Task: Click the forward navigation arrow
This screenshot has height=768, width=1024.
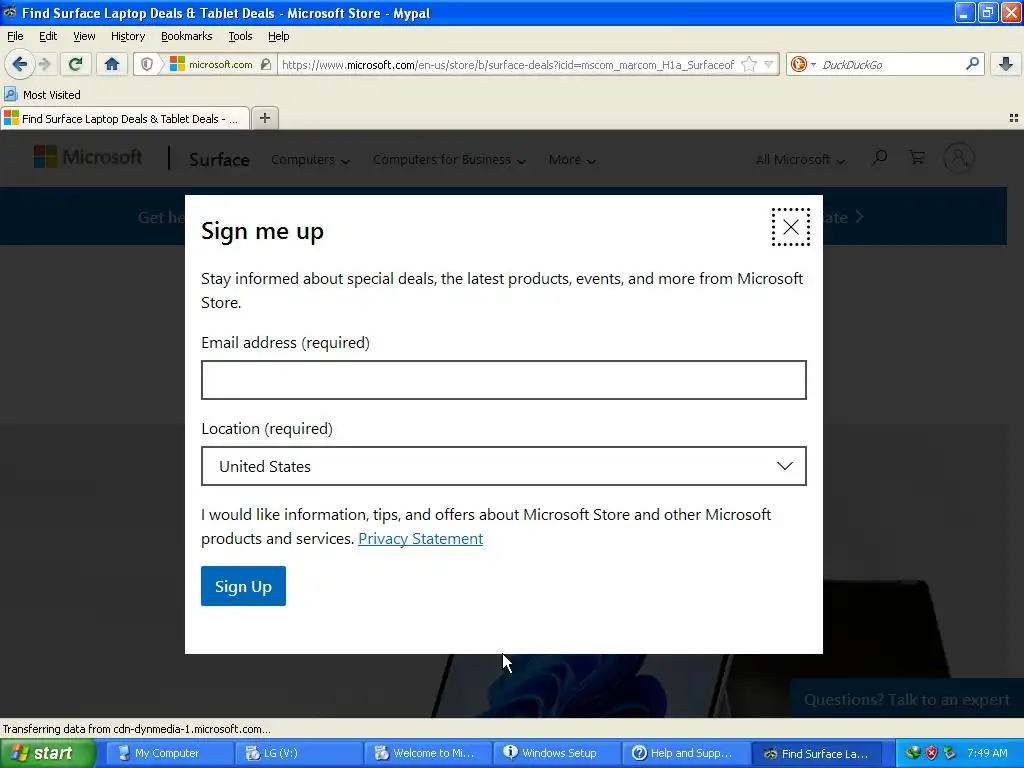Action: (x=44, y=64)
